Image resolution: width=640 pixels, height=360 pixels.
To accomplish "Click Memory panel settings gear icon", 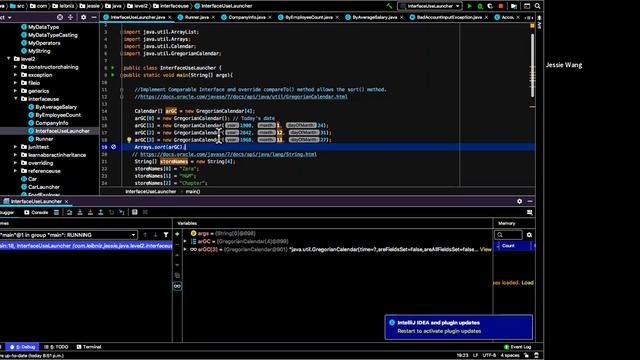I will pyautogui.click(x=529, y=235).
